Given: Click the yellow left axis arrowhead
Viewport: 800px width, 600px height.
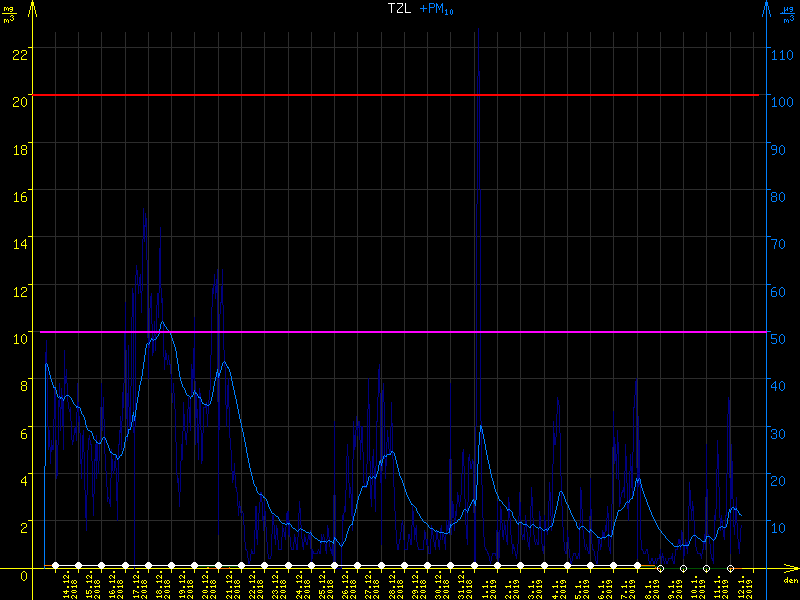Looking at the screenshot, I should point(33,10).
